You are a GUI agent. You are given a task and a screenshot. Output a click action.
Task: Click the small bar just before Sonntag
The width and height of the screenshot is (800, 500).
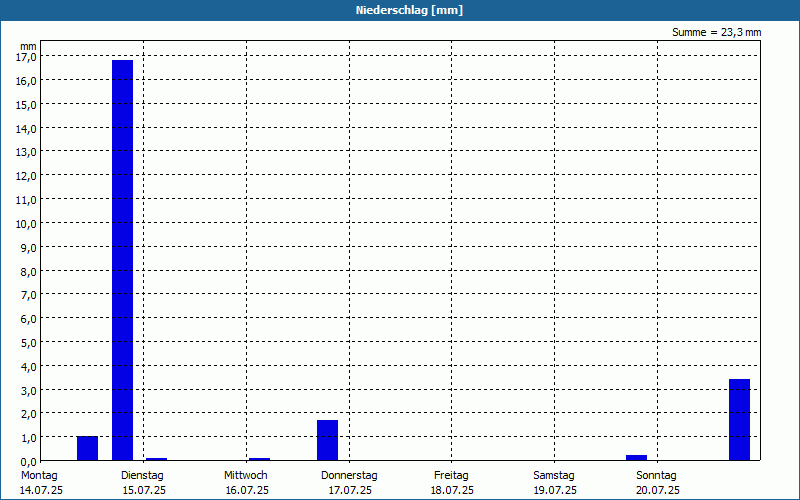pyautogui.click(x=636, y=458)
